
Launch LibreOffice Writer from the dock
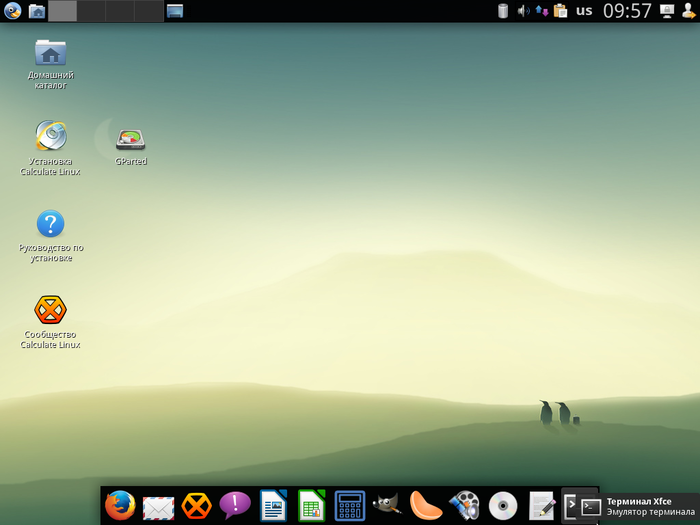[x=273, y=505]
